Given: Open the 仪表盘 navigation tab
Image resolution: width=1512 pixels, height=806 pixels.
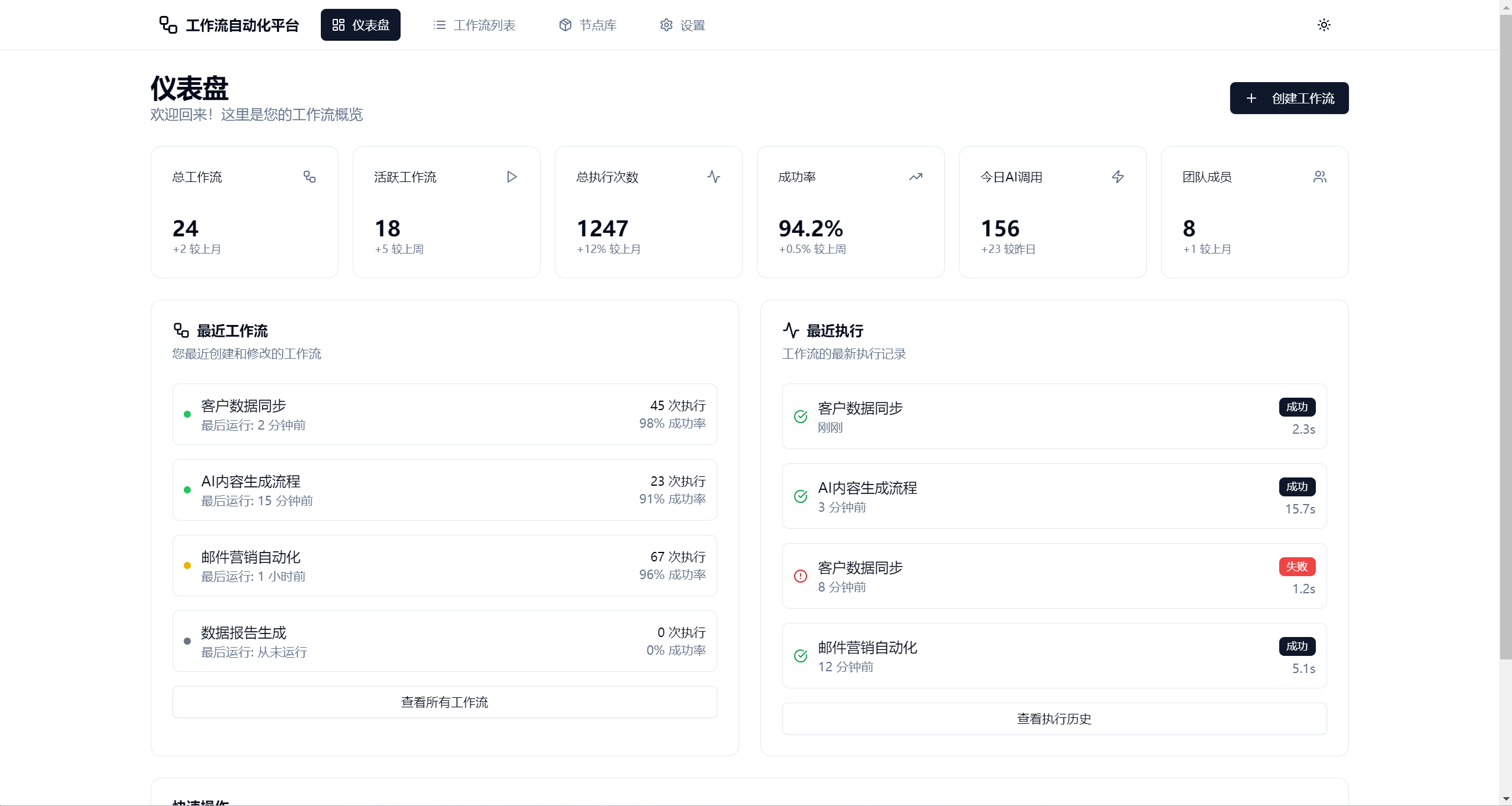Looking at the screenshot, I should tap(360, 25).
